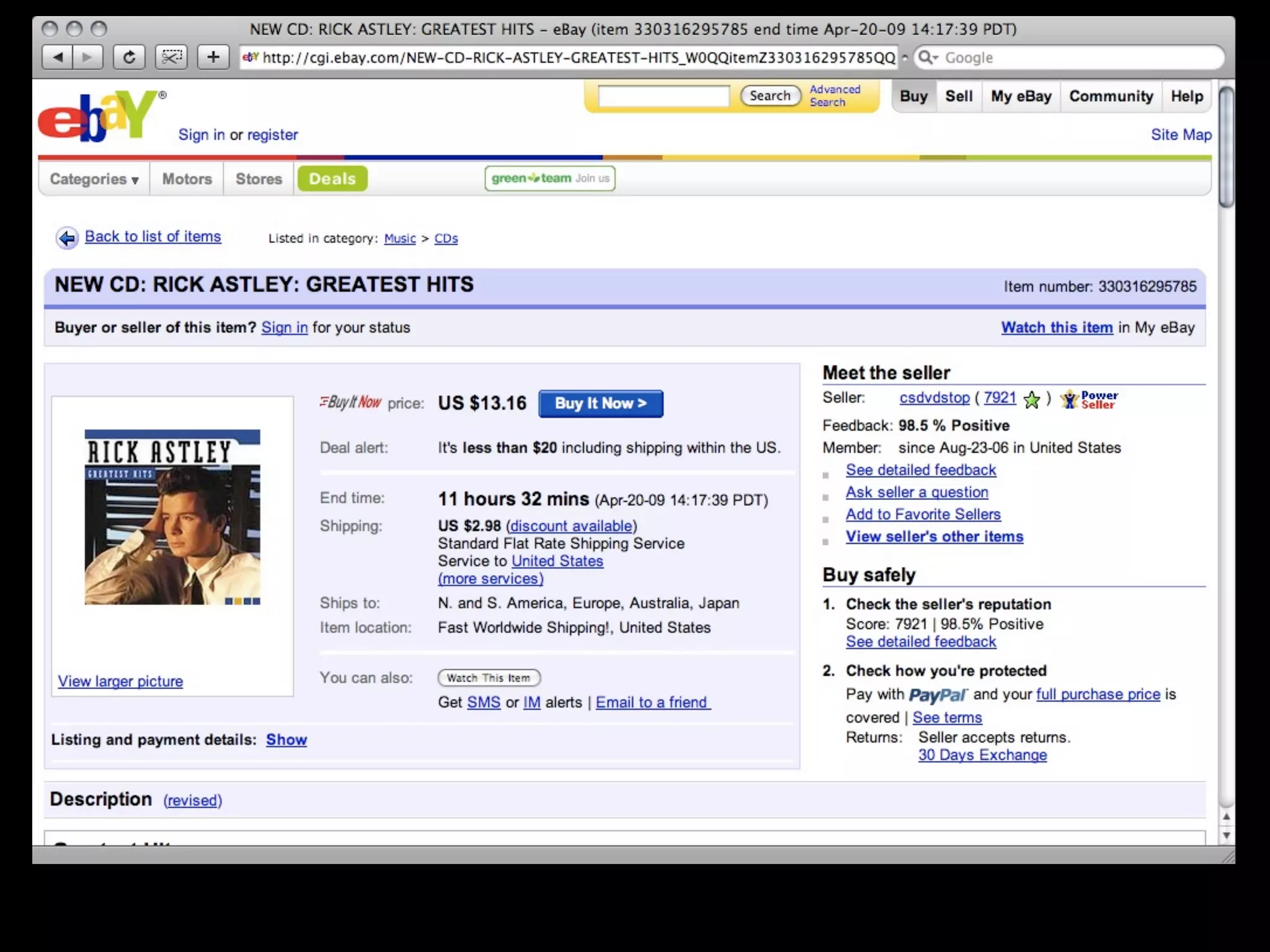
Task: Click the browser forward arrow button
Action: click(88, 58)
